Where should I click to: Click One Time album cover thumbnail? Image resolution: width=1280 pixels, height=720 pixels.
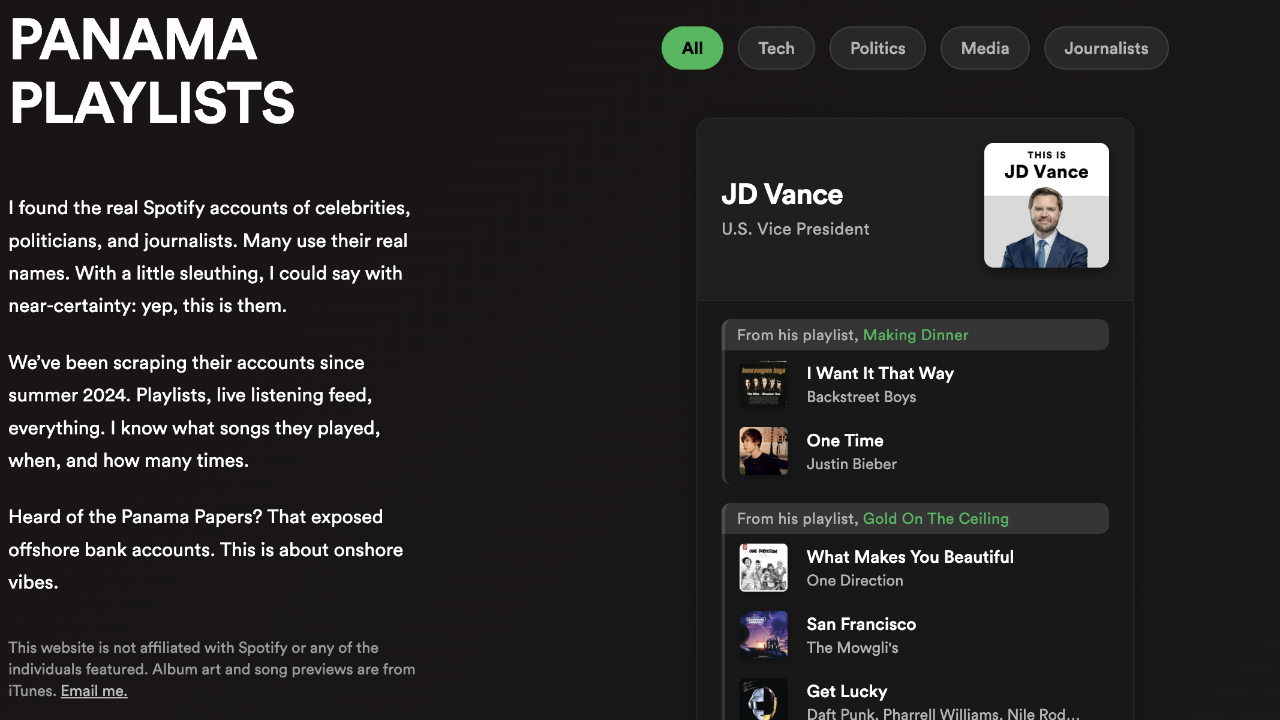[763, 451]
